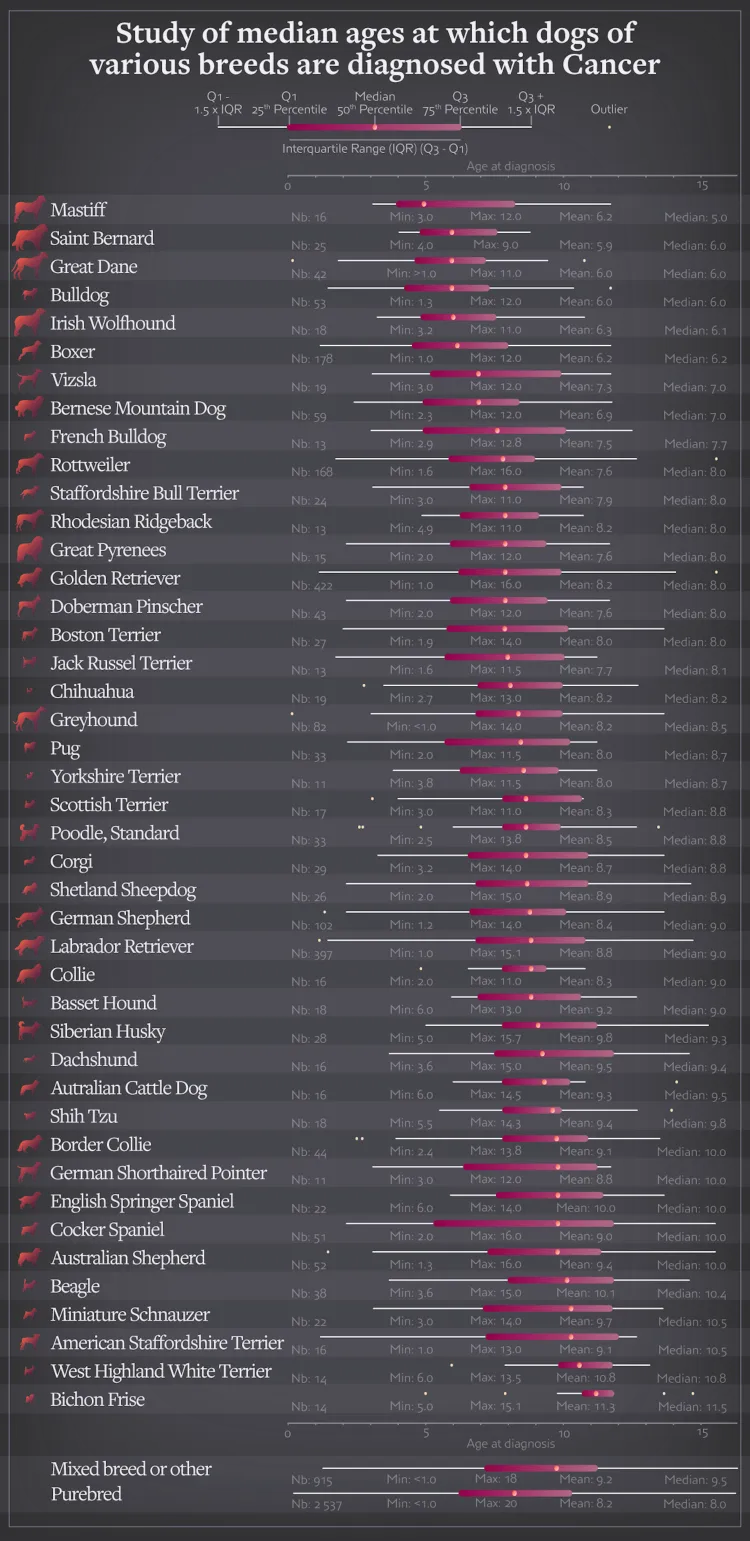Select the Bernese Mountain Dog icon
This screenshot has height=1541, width=750.
click(29, 408)
